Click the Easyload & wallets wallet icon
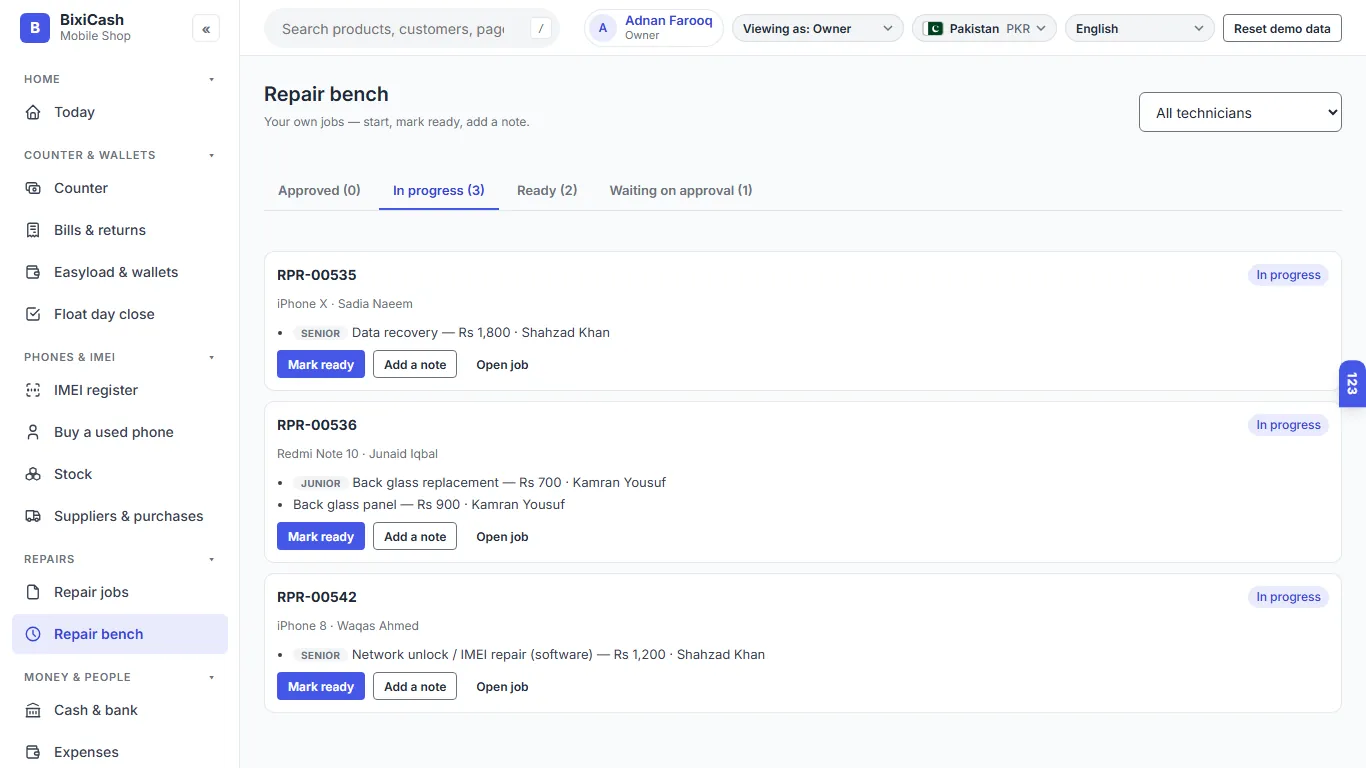The width and height of the screenshot is (1366, 768). pos(33,272)
